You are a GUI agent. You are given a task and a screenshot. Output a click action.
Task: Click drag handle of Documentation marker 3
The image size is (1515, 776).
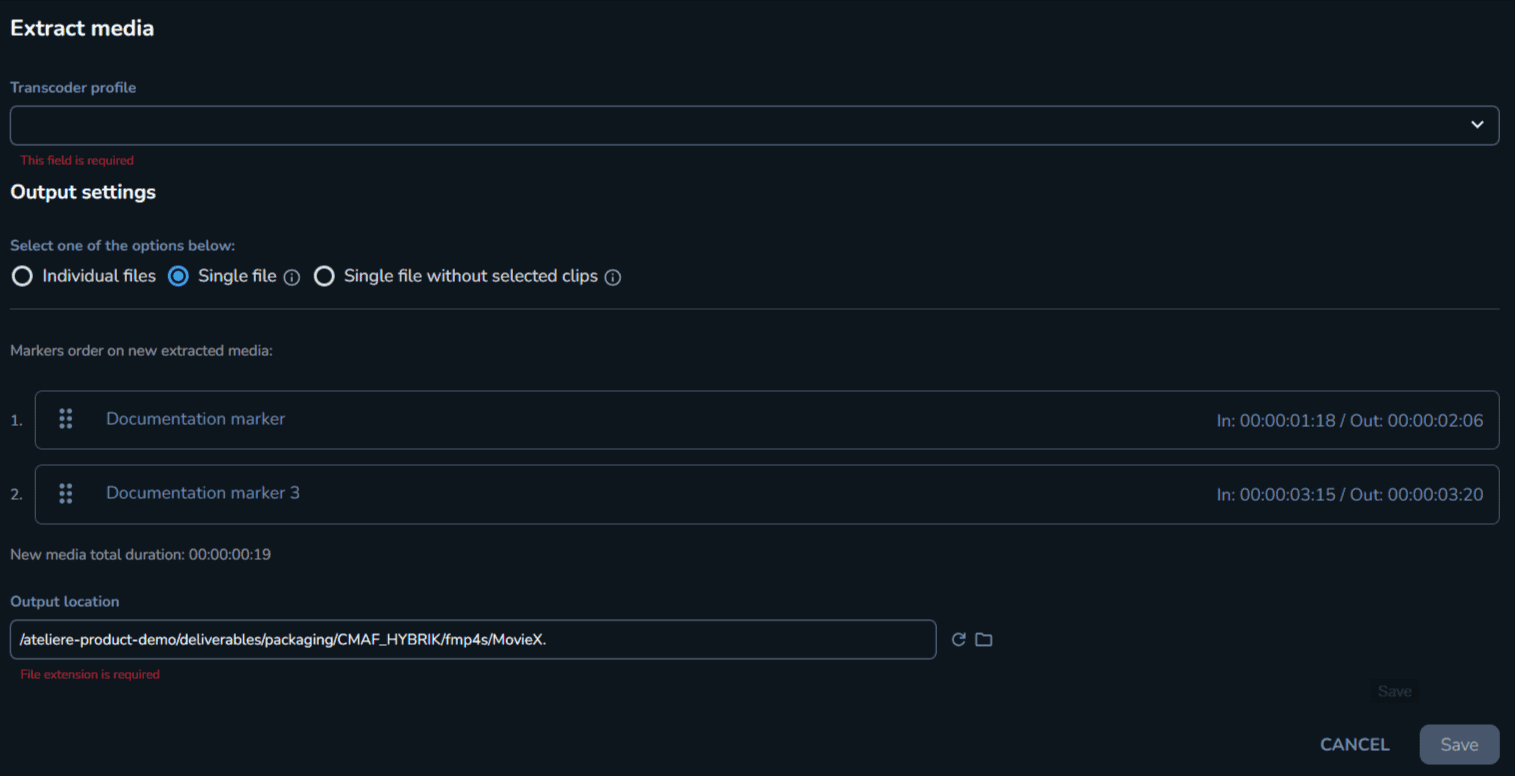tap(66, 493)
